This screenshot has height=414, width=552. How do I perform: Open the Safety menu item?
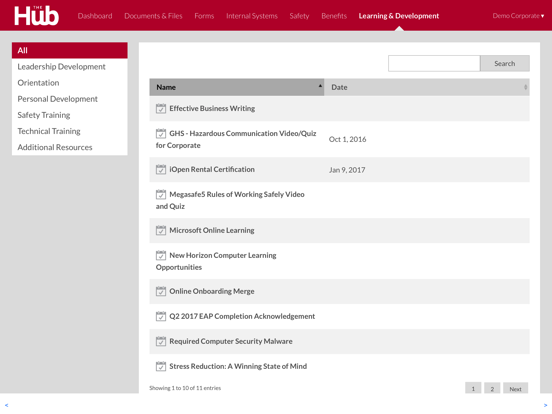pyautogui.click(x=299, y=16)
